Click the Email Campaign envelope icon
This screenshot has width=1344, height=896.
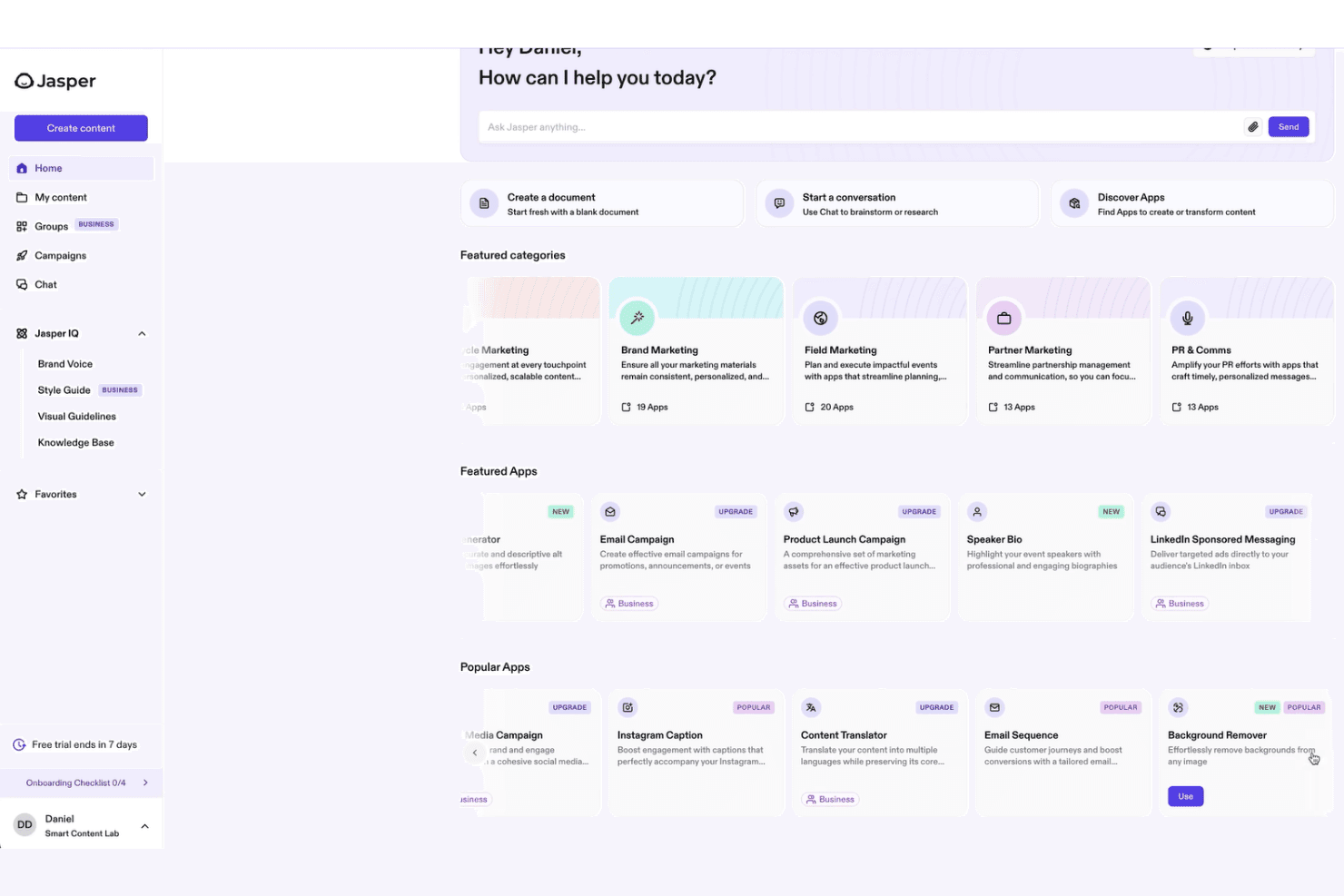[x=610, y=512]
